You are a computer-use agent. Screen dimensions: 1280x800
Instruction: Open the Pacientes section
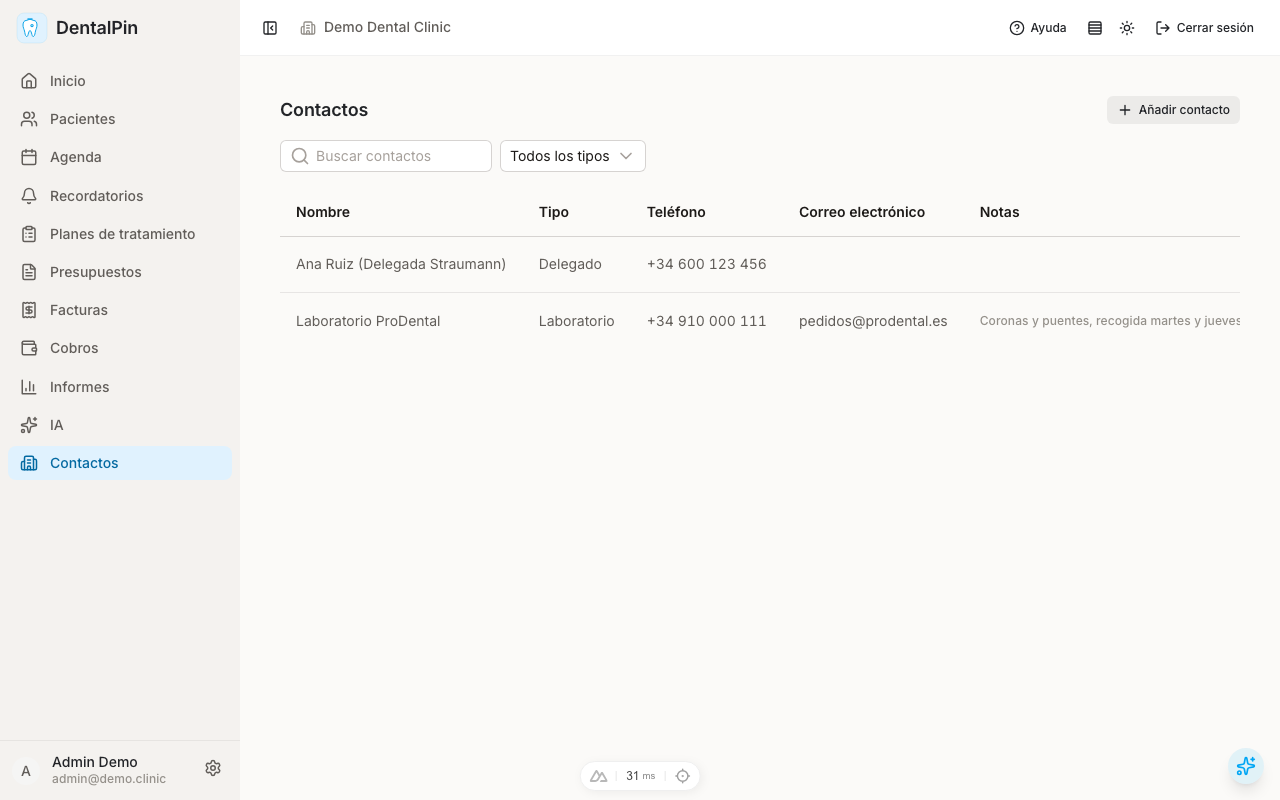click(120, 119)
